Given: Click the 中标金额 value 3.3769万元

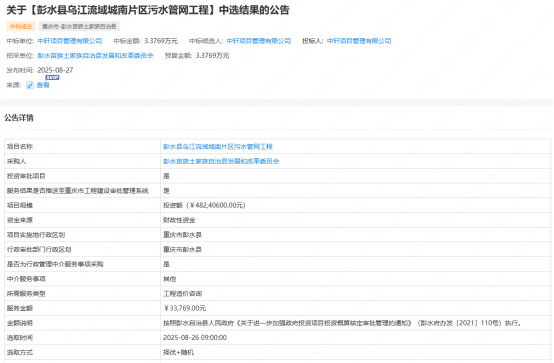Looking at the screenshot, I should tap(161, 41).
